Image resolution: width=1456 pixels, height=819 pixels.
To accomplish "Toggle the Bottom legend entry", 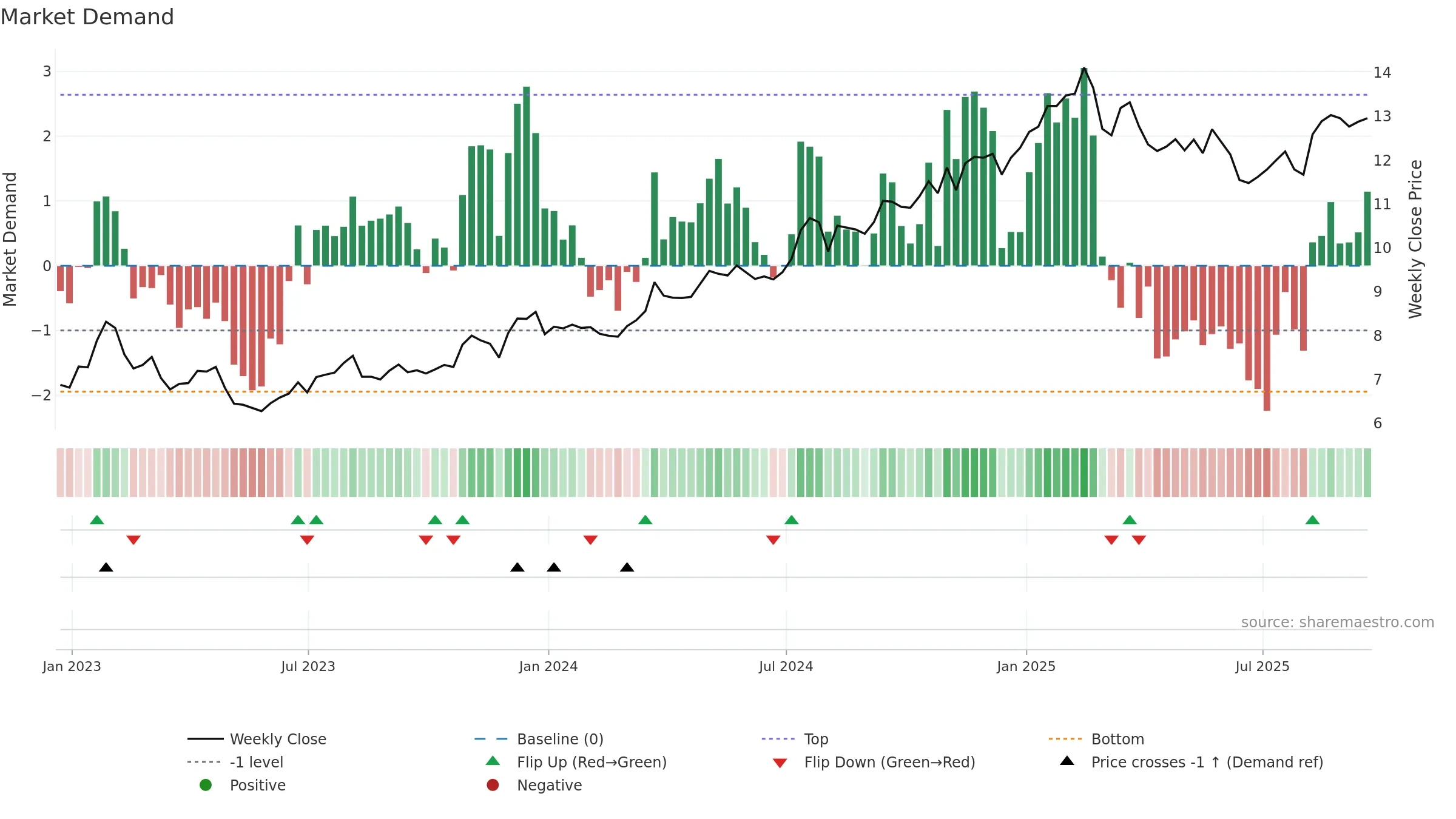I will pos(1096,739).
